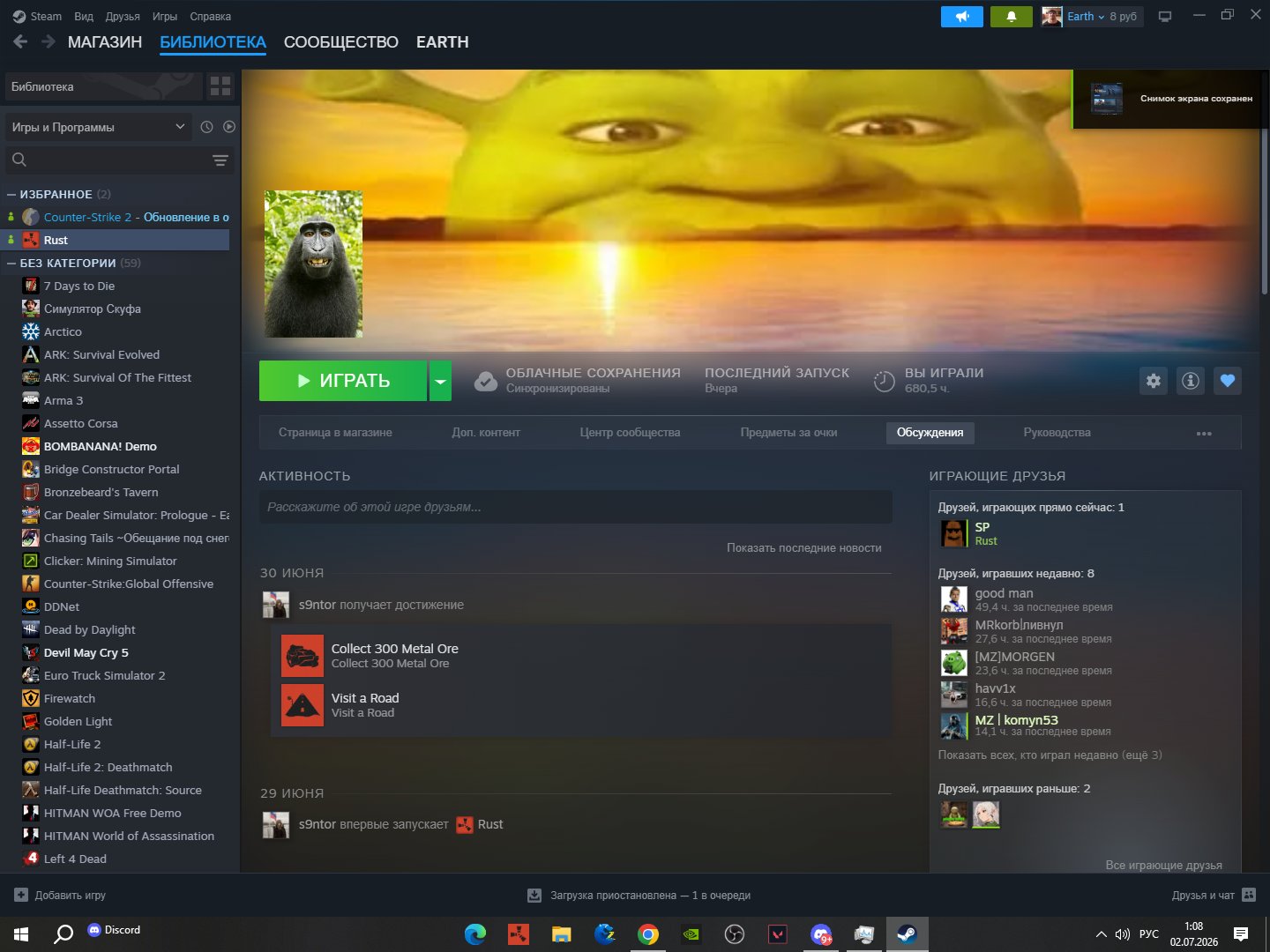Open Rust game settings gear

[1154, 381]
